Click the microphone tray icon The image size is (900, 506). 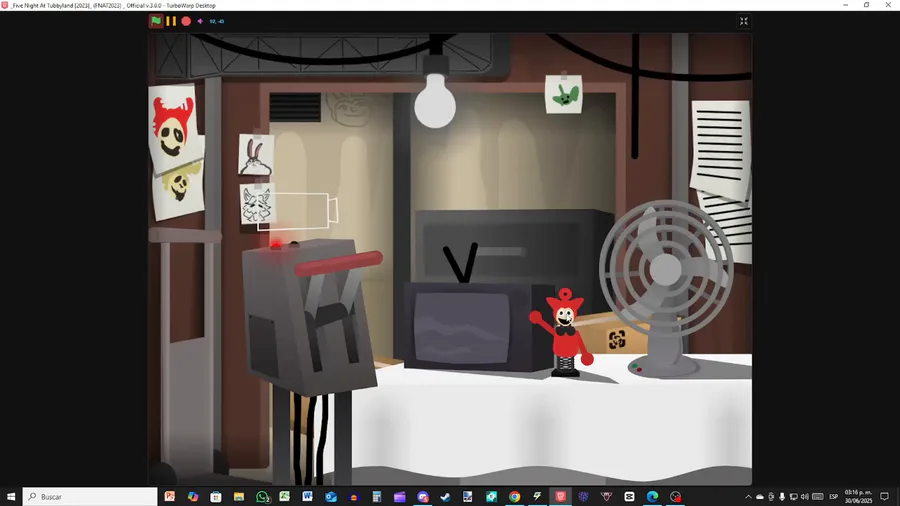click(782, 497)
